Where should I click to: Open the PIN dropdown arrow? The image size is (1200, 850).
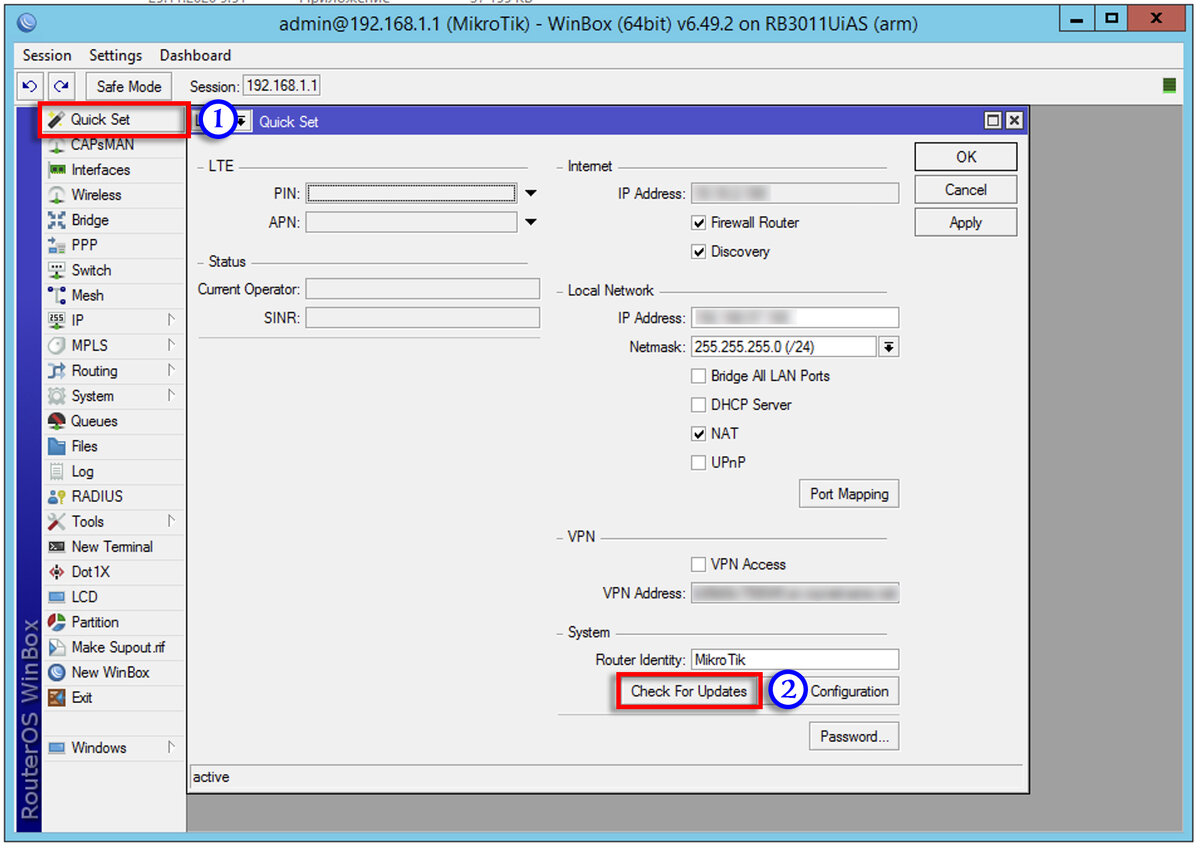[531, 193]
